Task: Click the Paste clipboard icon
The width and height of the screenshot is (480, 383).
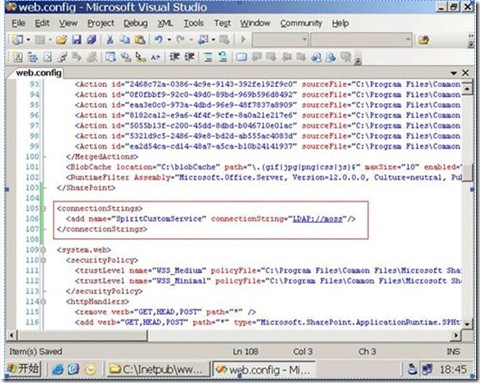Action: (140, 40)
